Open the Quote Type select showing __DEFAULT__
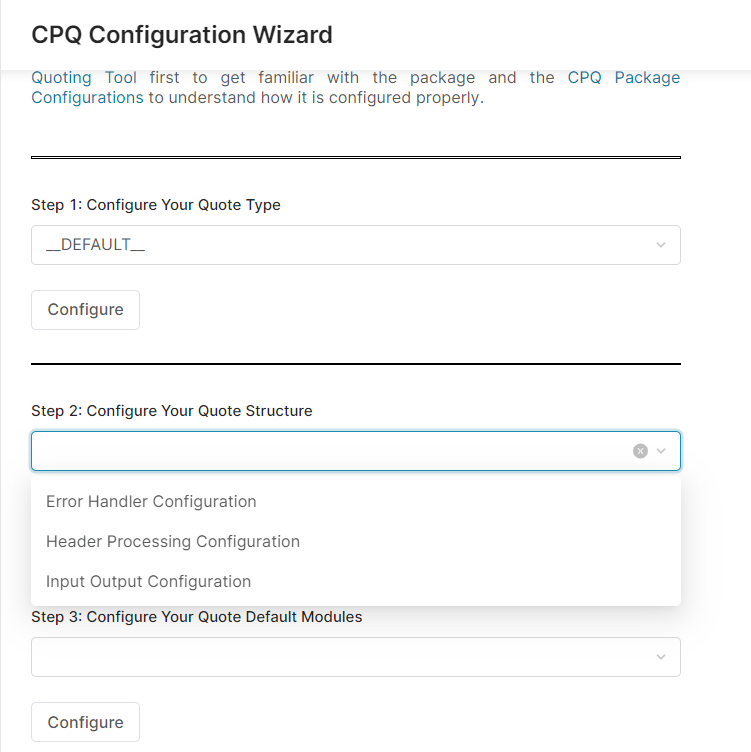Viewport: 751px width, 752px height. tap(340, 245)
